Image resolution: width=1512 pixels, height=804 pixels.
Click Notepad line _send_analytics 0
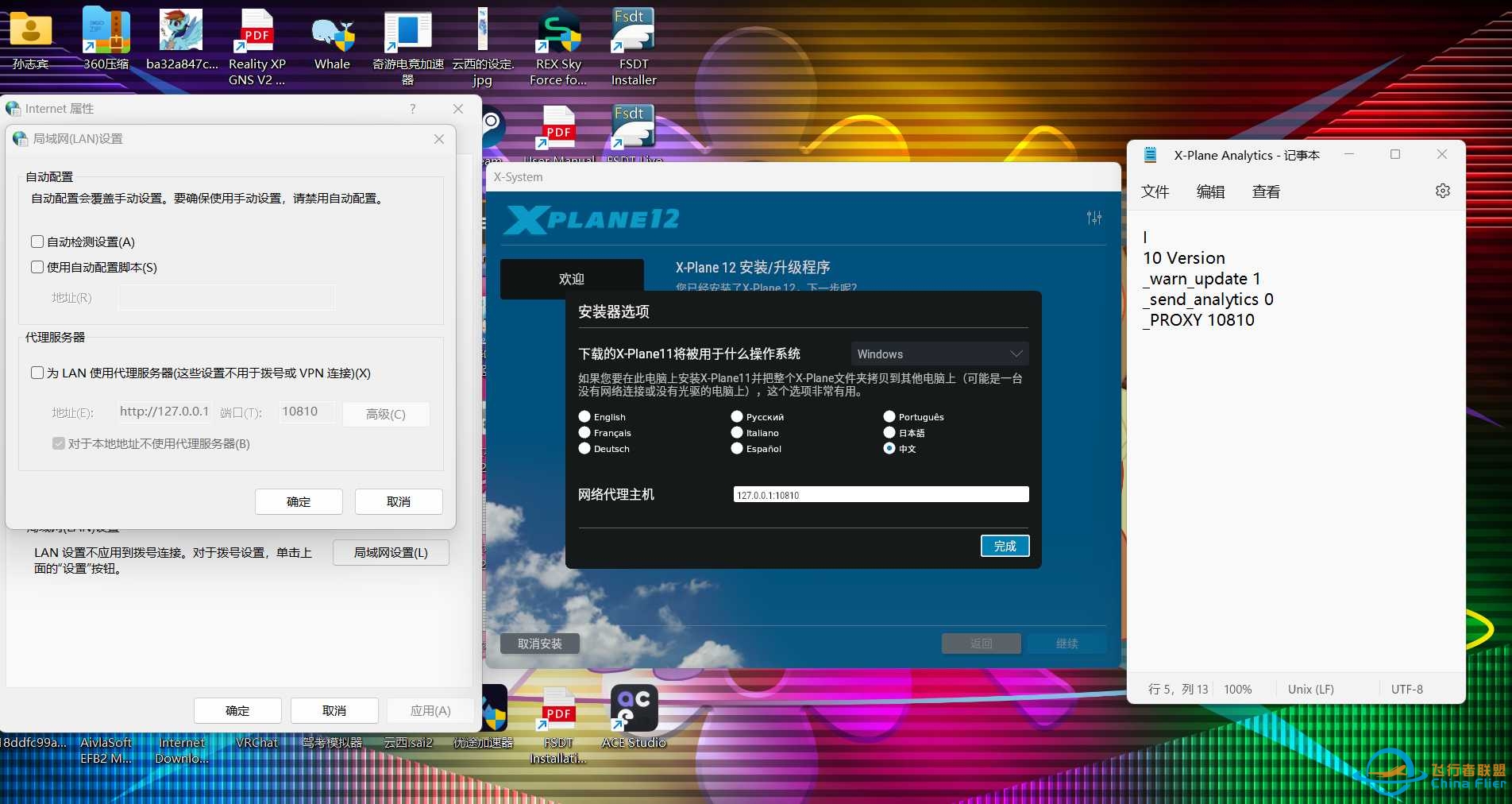pyautogui.click(x=1209, y=300)
